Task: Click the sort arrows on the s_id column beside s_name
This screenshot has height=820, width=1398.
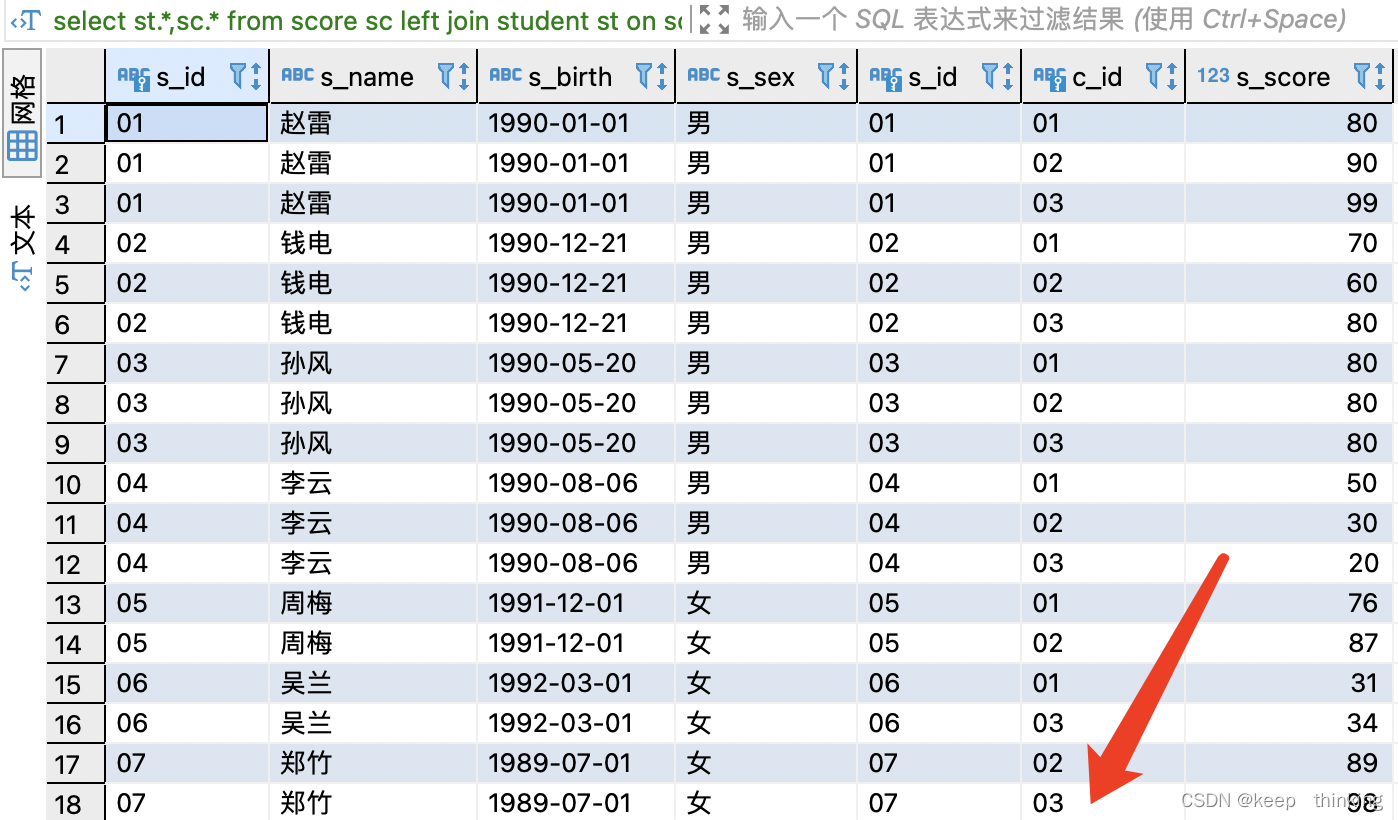Action: click(254, 76)
